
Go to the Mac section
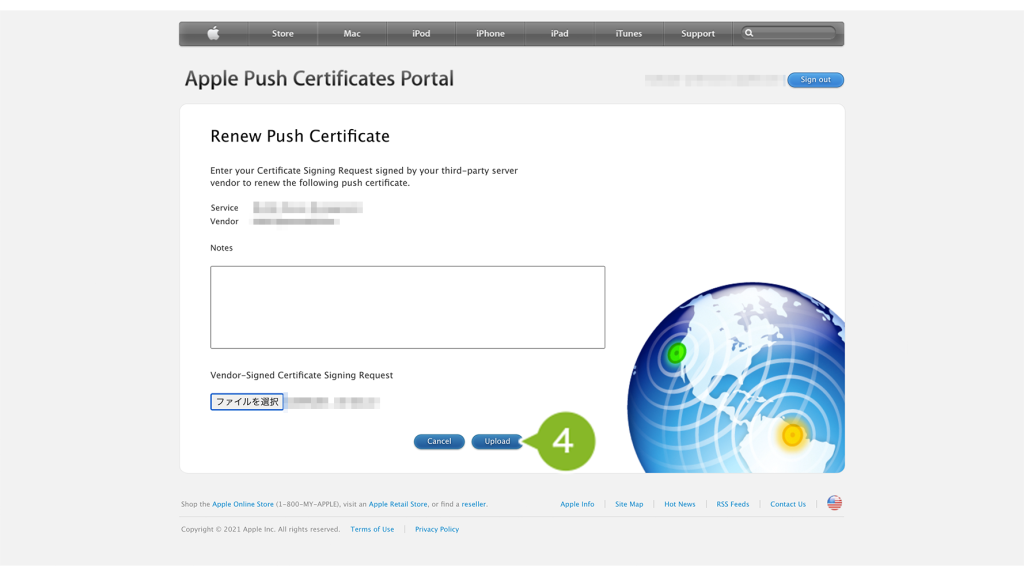tap(352, 33)
